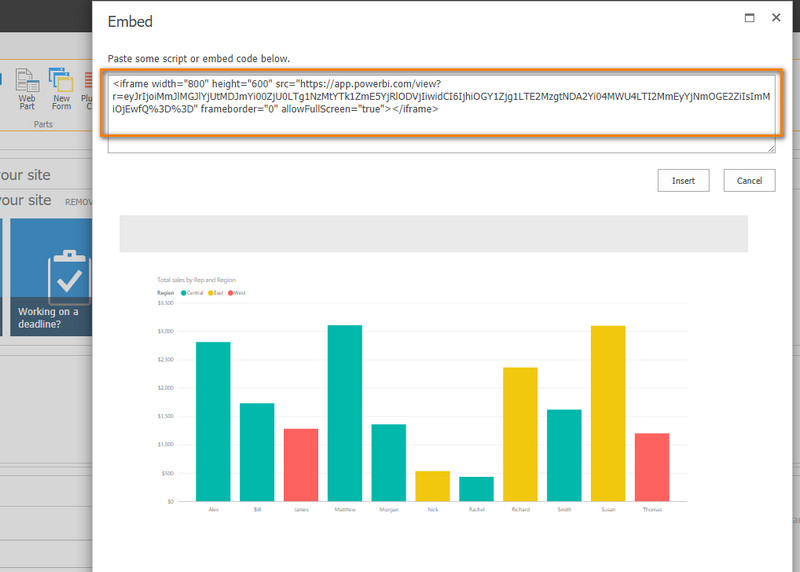
Task: Click the gray preview placeholder banner
Action: pos(434,233)
